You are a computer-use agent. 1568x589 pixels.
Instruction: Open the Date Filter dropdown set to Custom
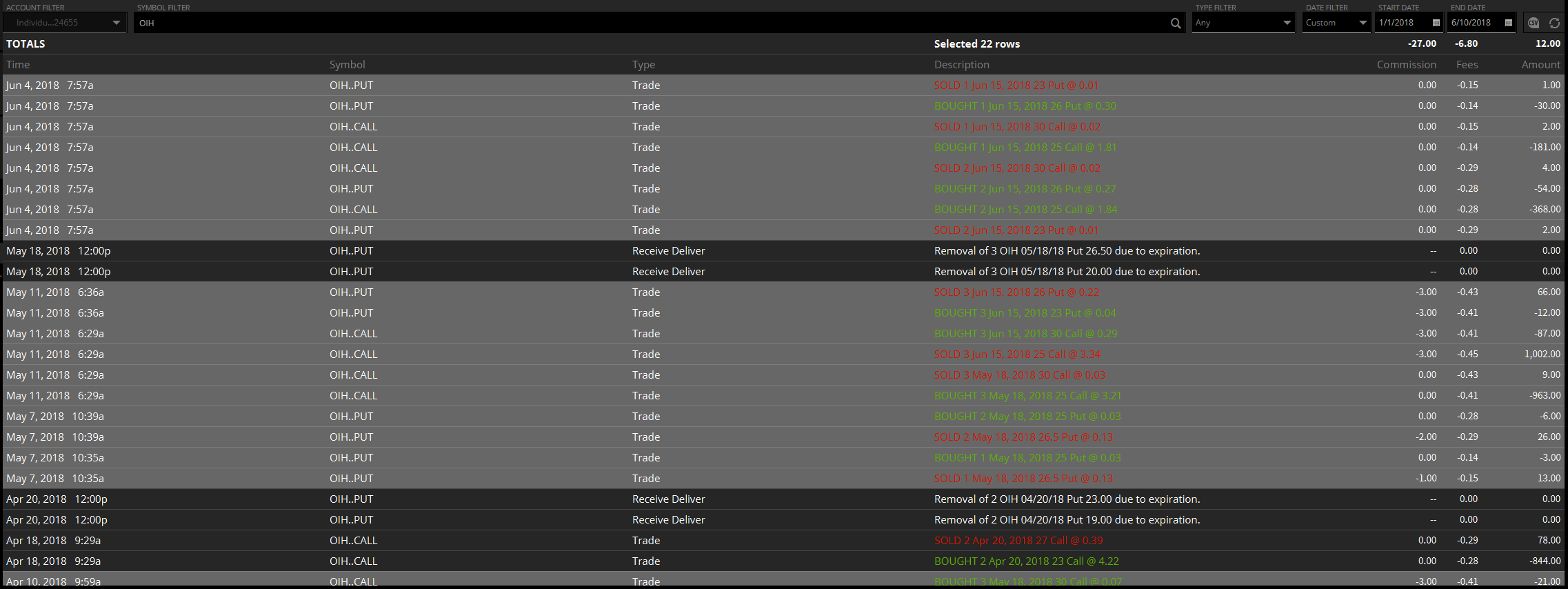(x=1363, y=23)
